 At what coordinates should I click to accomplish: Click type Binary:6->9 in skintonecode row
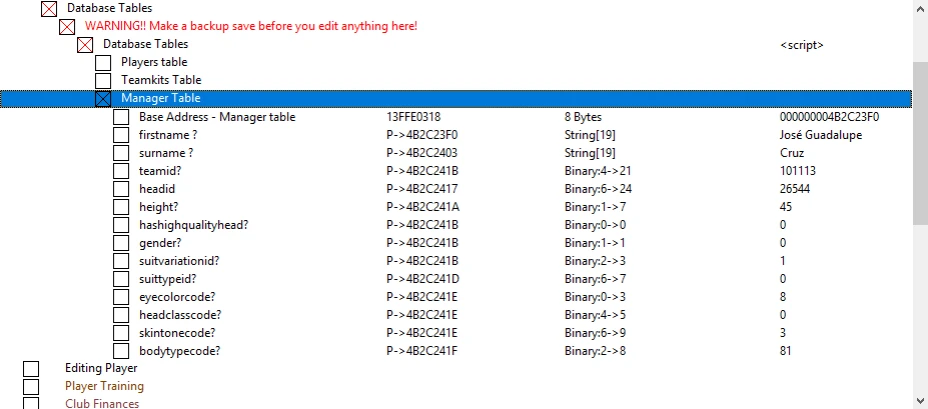tap(595, 333)
